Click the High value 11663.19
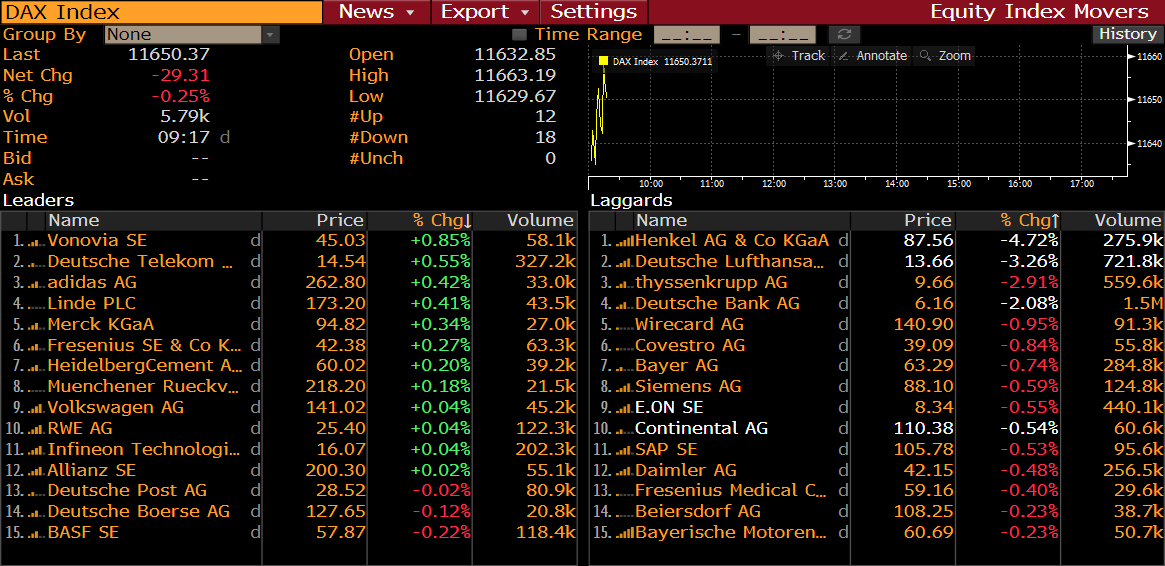Image resolution: width=1165 pixels, height=566 pixels. pyautogui.click(x=515, y=75)
